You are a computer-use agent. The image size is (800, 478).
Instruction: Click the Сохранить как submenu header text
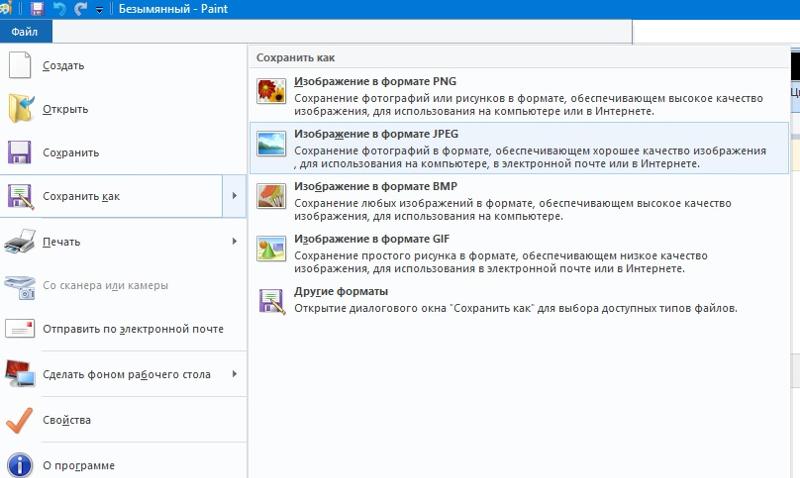[295, 58]
